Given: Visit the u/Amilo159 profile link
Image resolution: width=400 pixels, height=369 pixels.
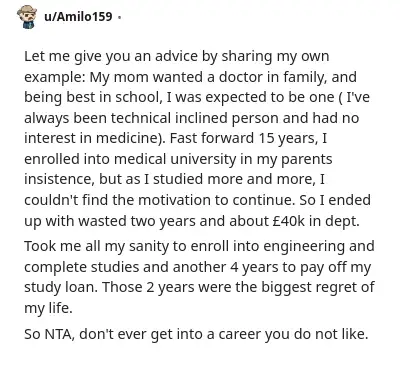Looking at the screenshot, I should [x=78, y=16].
